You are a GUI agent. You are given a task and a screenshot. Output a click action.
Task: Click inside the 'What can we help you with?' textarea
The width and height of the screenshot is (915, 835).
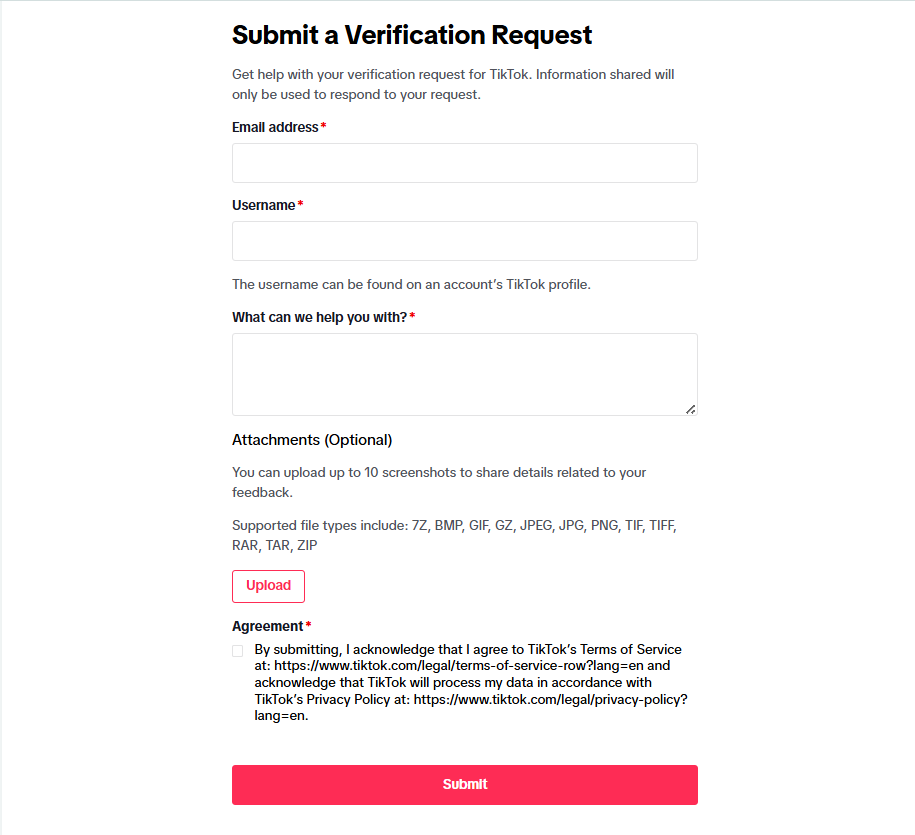coord(464,373)
